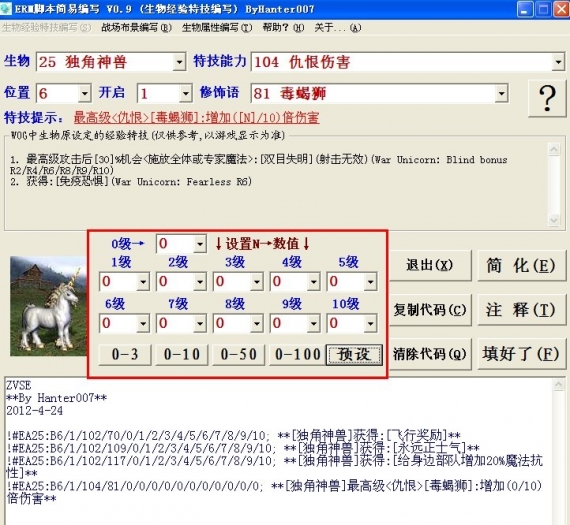Open the 帮助 help menu

[284, 28]
